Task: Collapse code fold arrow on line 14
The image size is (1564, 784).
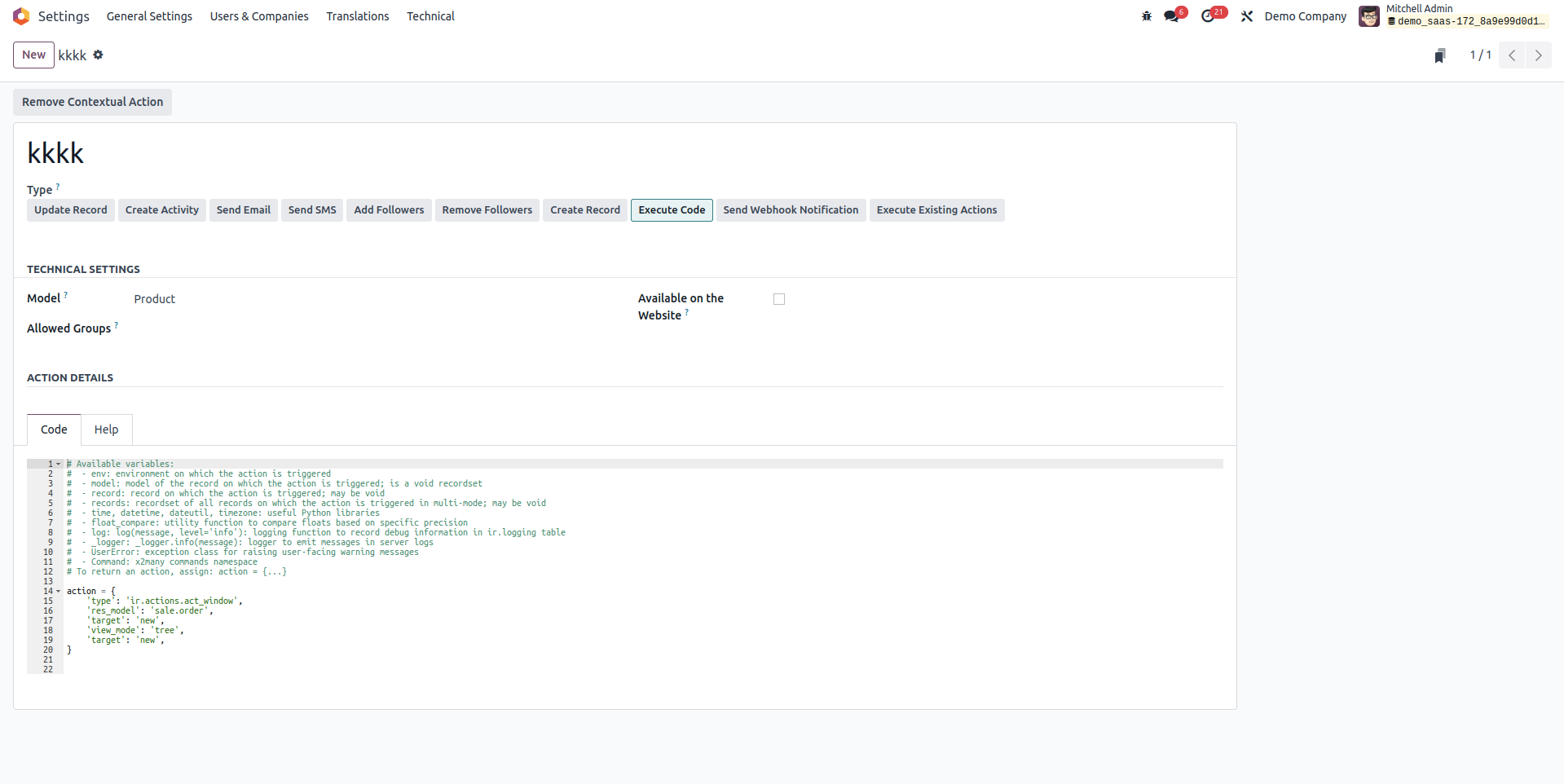Action: click(x=59, y=591)
